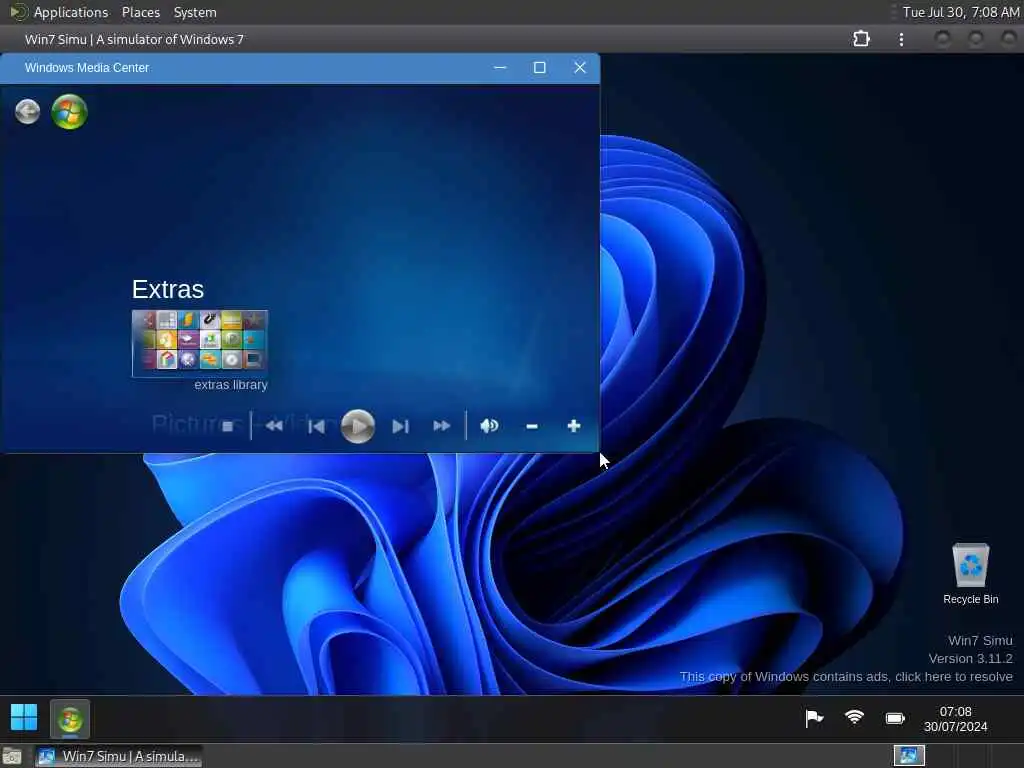Mute audio with speaker icon
1024x768 pixels.
pos(489,426)
